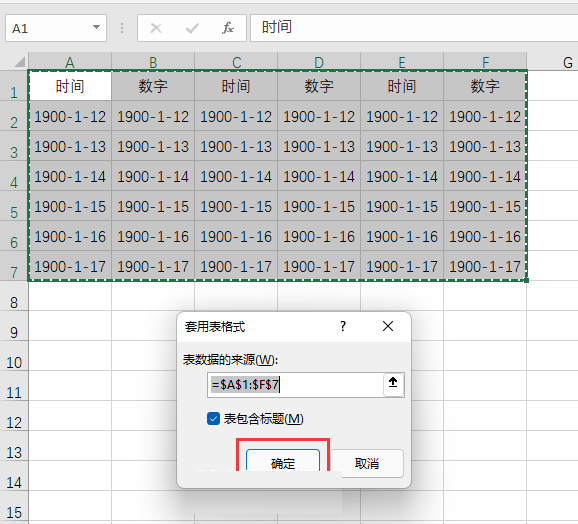Close the 套用表格式 dialog
This screenshot has height=524, width=578.
coord(388,326)
